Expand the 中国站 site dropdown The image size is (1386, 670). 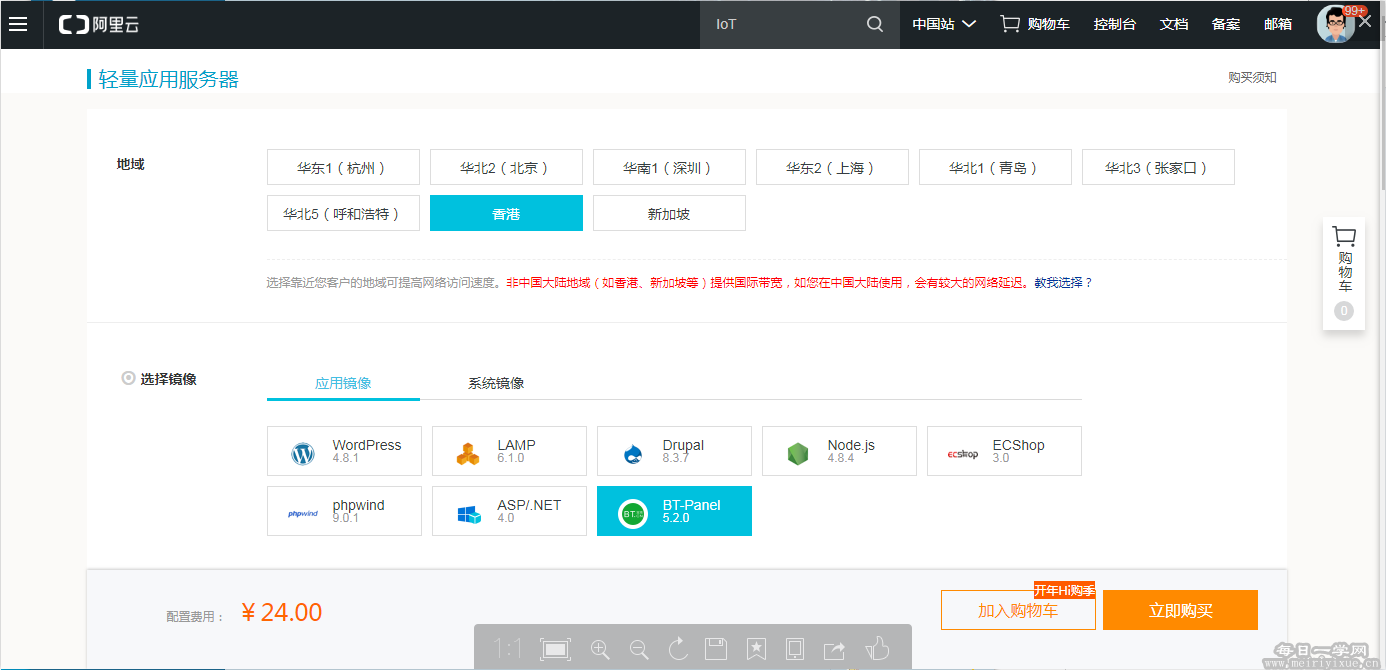click(943, 24)
